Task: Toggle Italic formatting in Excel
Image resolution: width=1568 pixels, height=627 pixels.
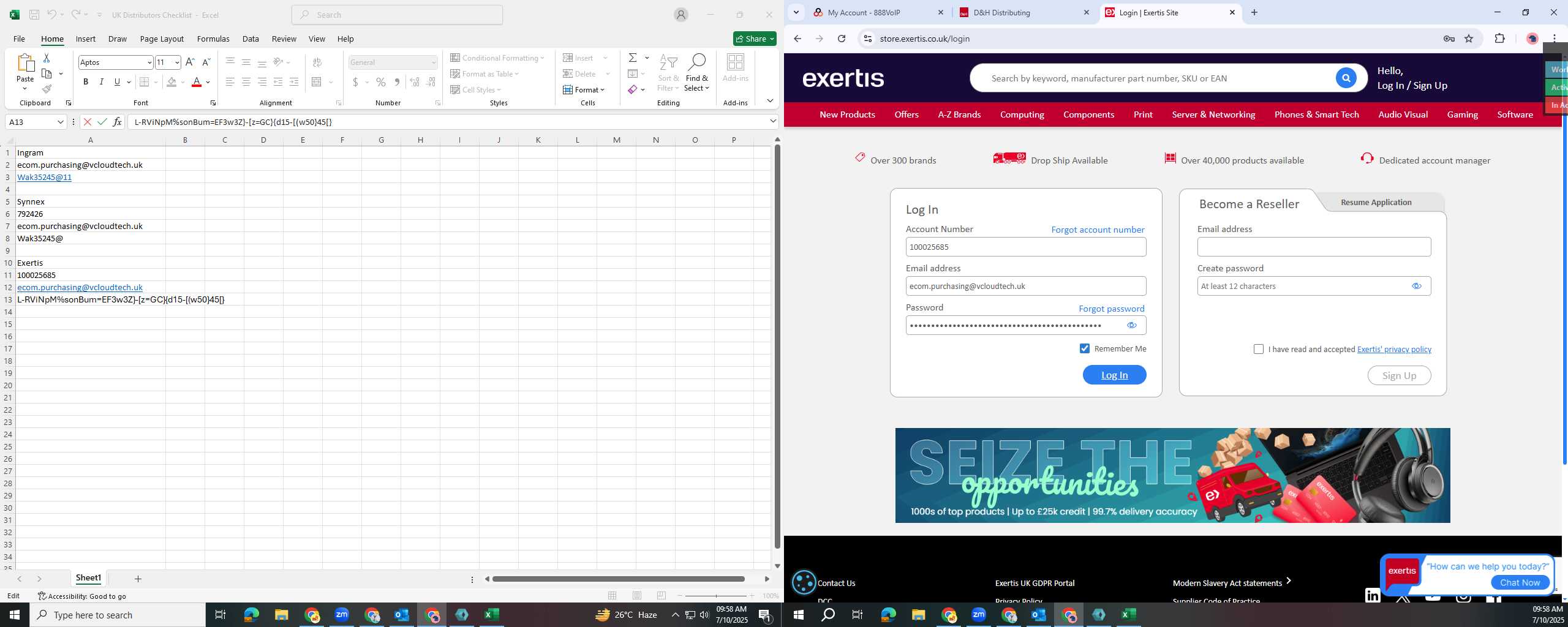Action: (x=101, y=82)
